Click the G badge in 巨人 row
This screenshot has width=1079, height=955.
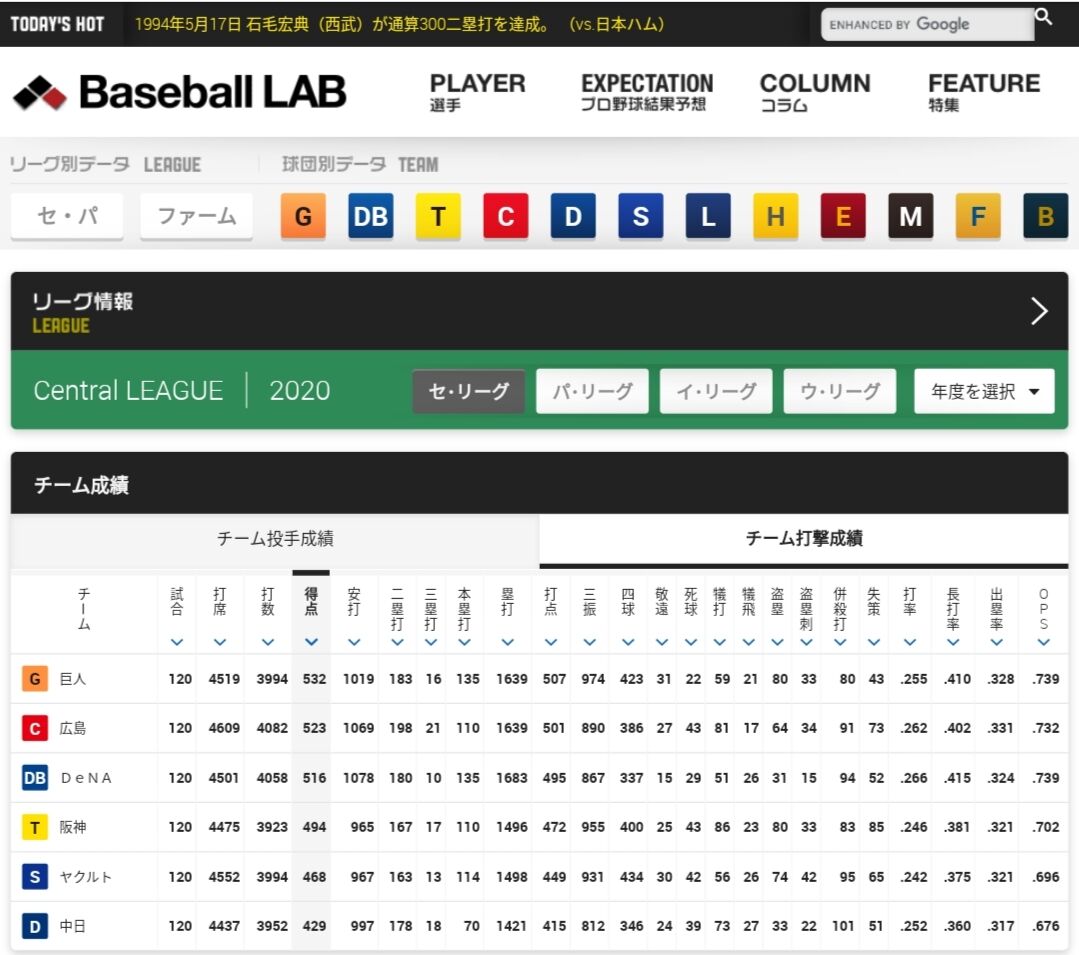(35, 679)
